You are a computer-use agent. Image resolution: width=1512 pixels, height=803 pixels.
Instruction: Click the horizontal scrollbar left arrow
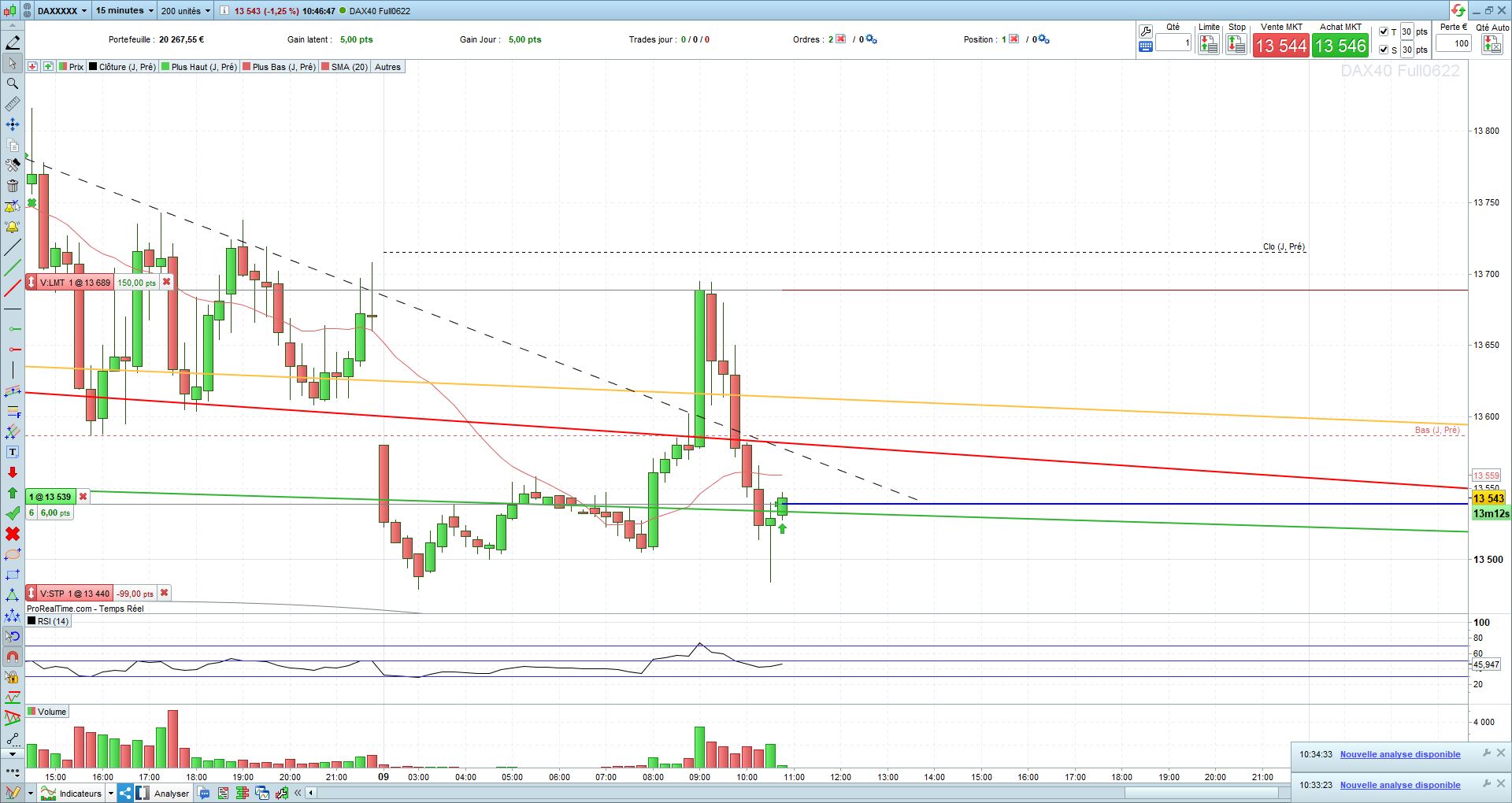click(x=312, y=794)
